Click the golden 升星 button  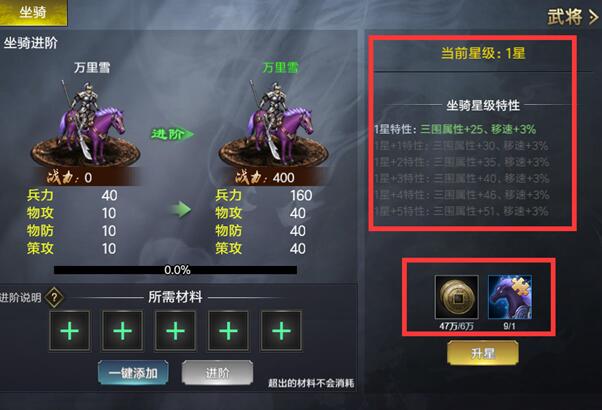[483, 353]
